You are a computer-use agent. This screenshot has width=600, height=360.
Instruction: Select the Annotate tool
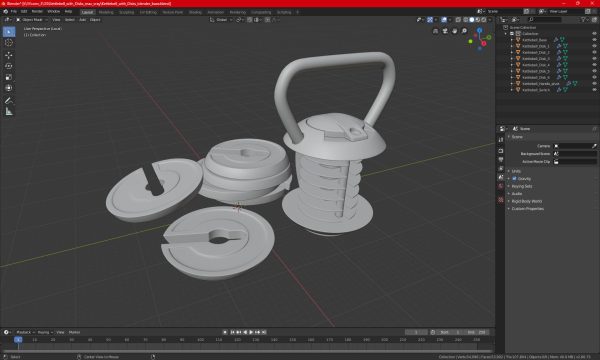click(x=9, y=101)
